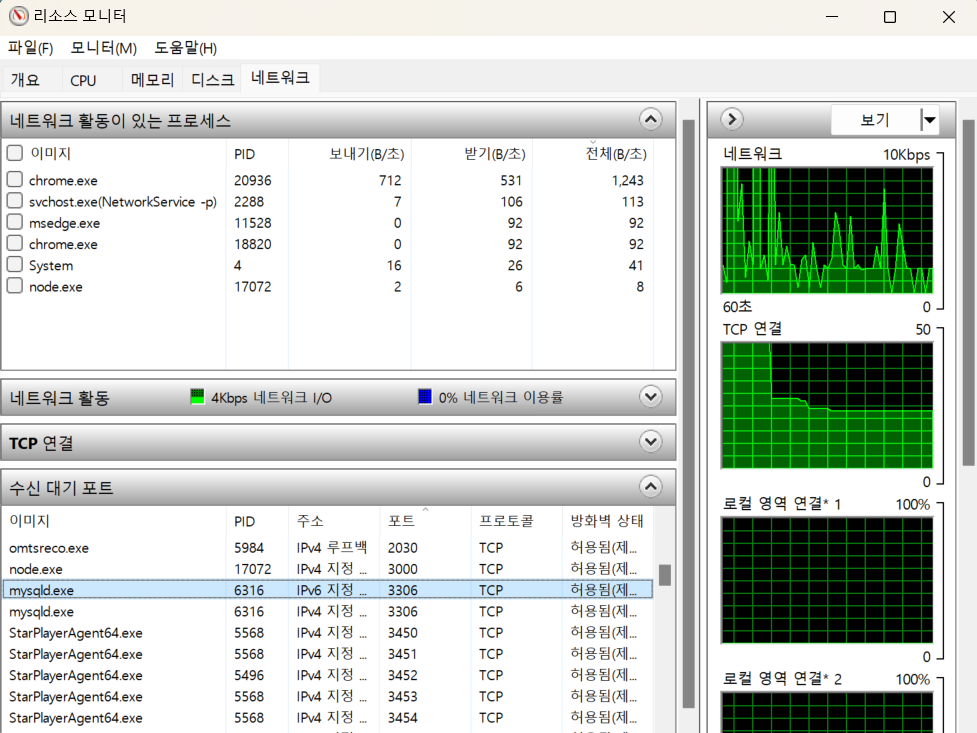Open the 모니터(M) menu
977x733 pixels.
(x=103, y=47)
